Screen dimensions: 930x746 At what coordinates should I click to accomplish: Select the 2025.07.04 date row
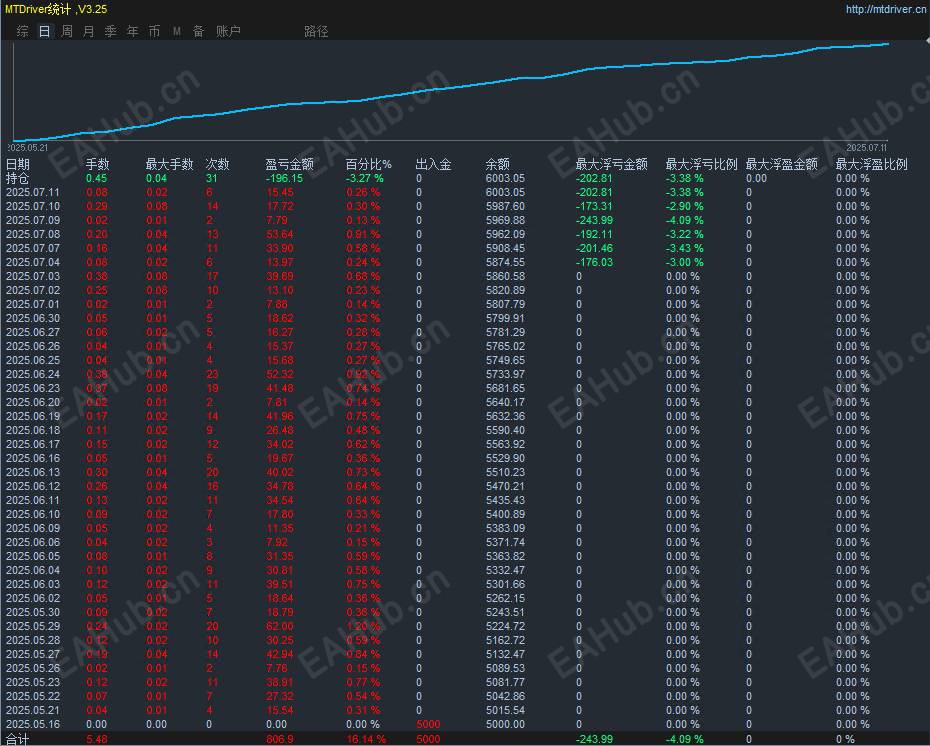click(33, 262)
